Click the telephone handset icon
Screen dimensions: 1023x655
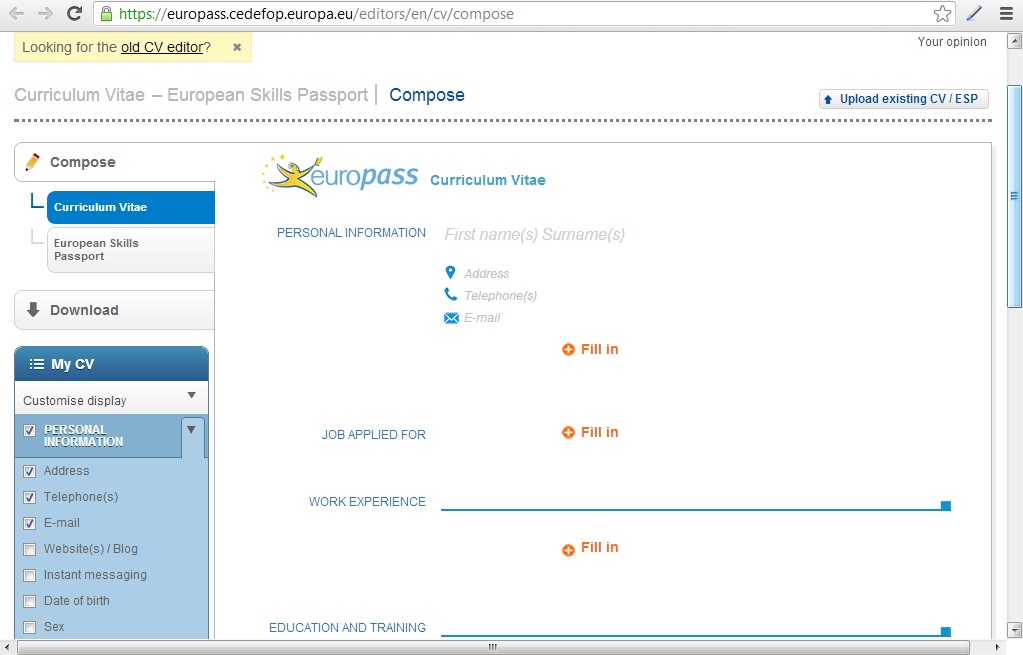pos(450,294)
